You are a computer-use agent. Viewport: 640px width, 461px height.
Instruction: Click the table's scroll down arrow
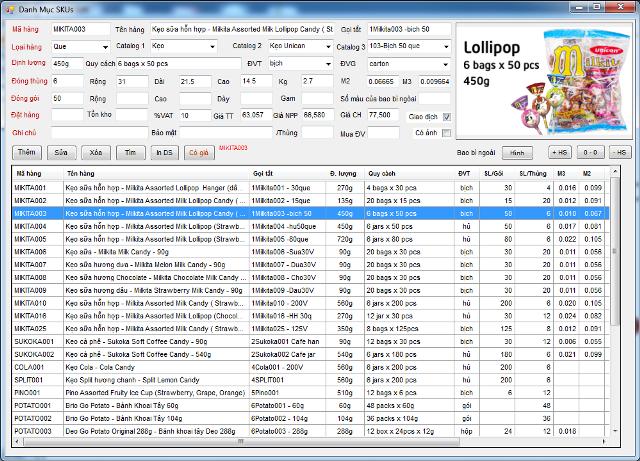(615, 431)
